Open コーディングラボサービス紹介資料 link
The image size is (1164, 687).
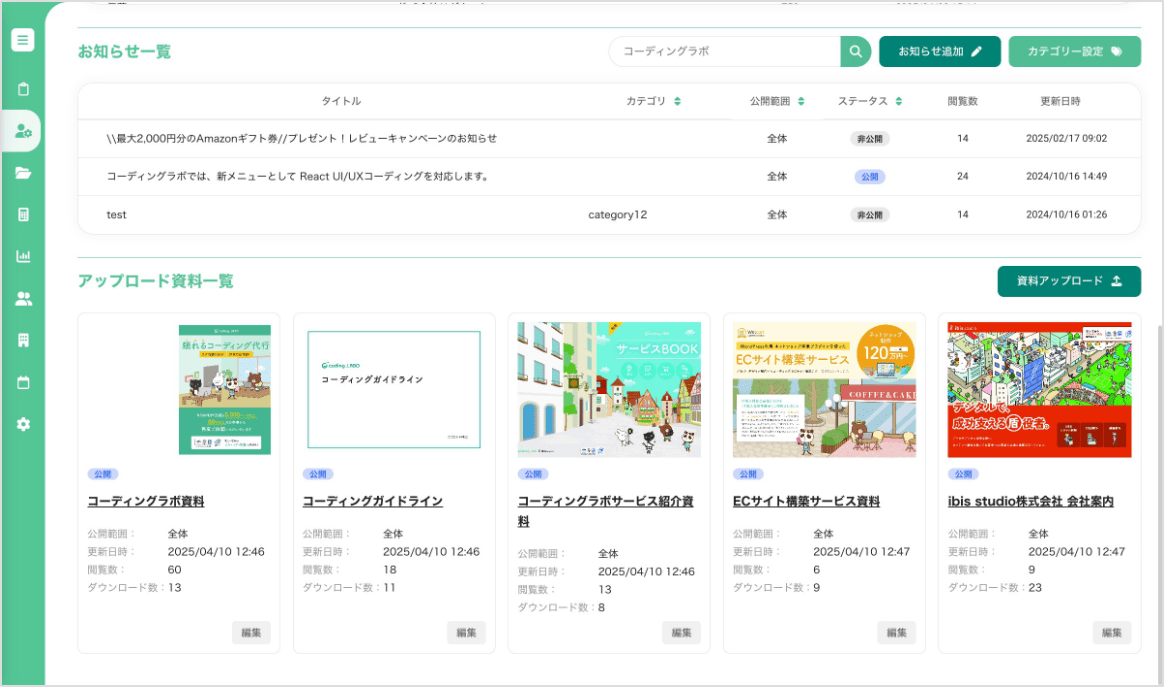(606, 511)
